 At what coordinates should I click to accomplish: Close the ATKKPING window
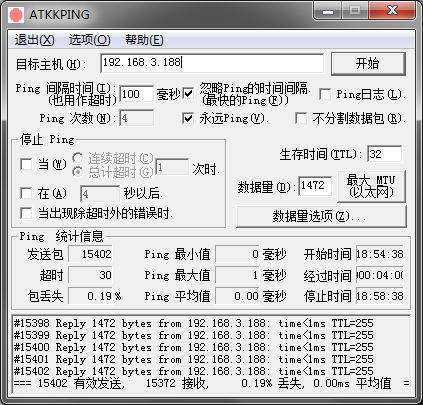(x=392, y=11)
